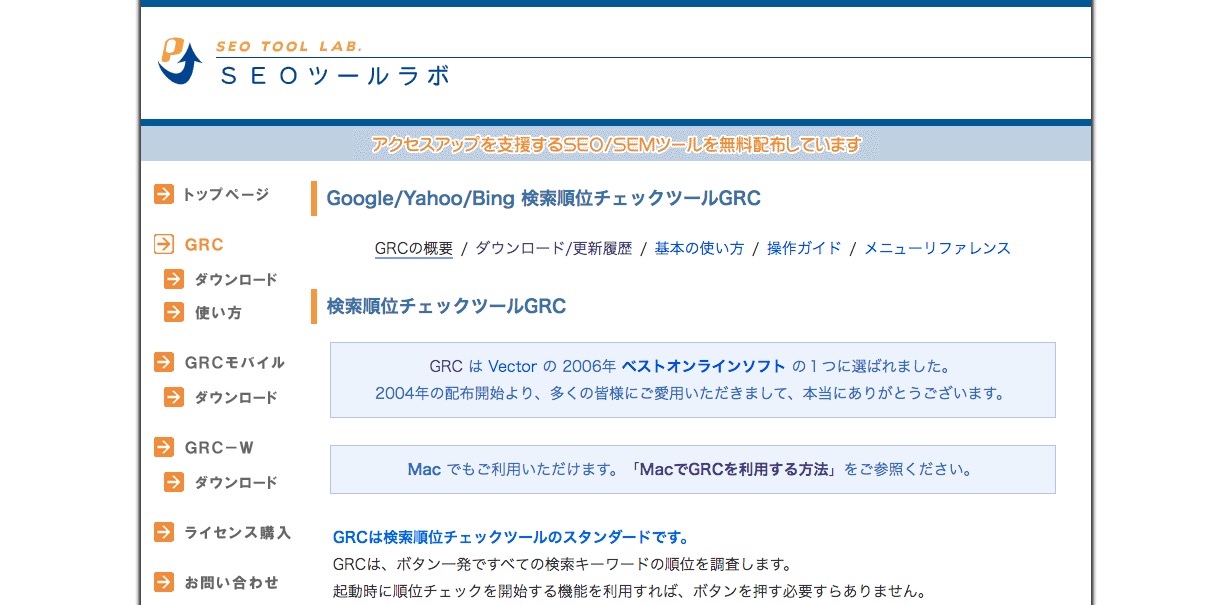1230x605 pixels.
Task: Click the line 2004年の配布開始より
Action: tap(692, 393)
